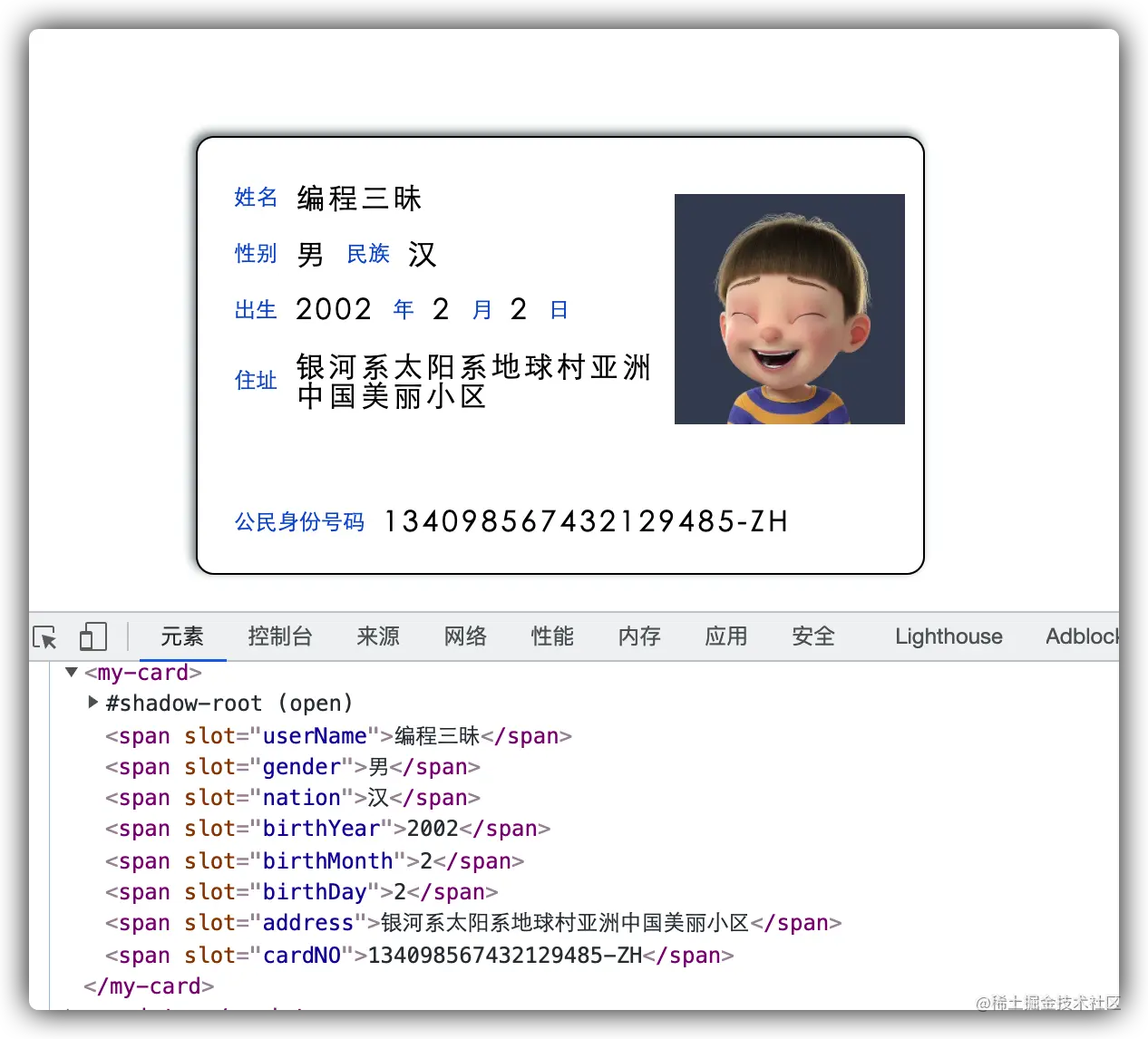
Task: Select the span slot cardNO line
Action: 419,956
